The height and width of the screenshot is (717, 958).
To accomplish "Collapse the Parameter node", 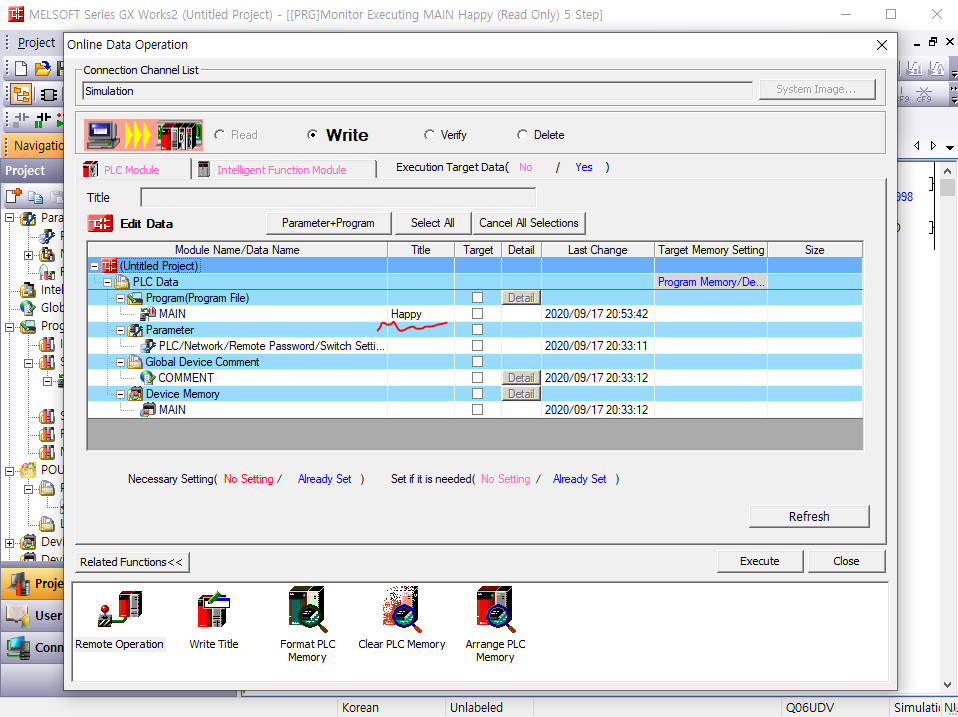I will (x=120, y=330).
